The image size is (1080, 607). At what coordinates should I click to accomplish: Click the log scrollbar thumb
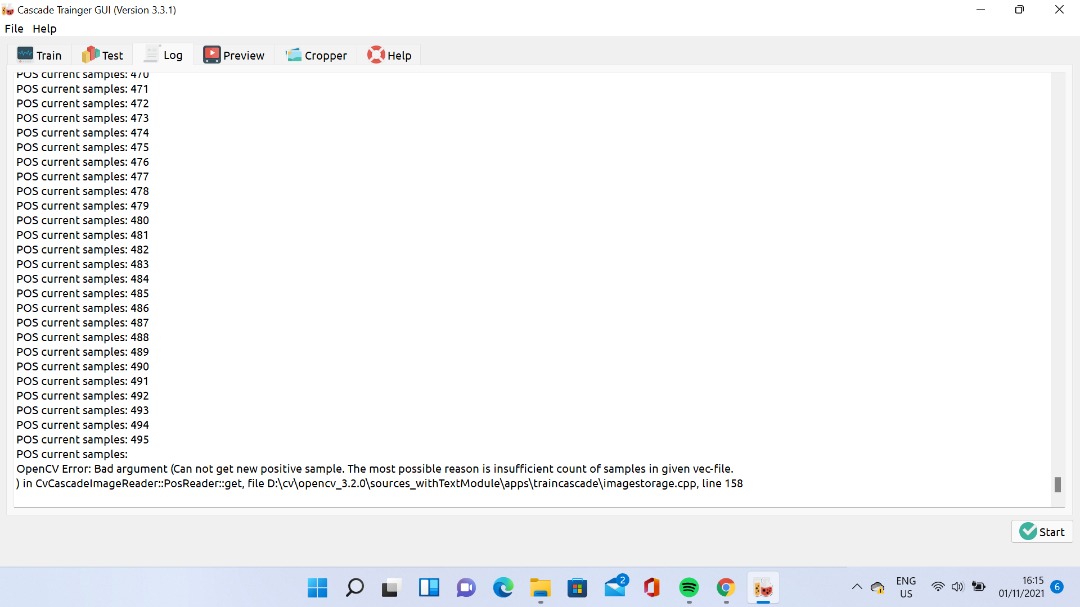pyautogui.click(x=1057, y=484)
